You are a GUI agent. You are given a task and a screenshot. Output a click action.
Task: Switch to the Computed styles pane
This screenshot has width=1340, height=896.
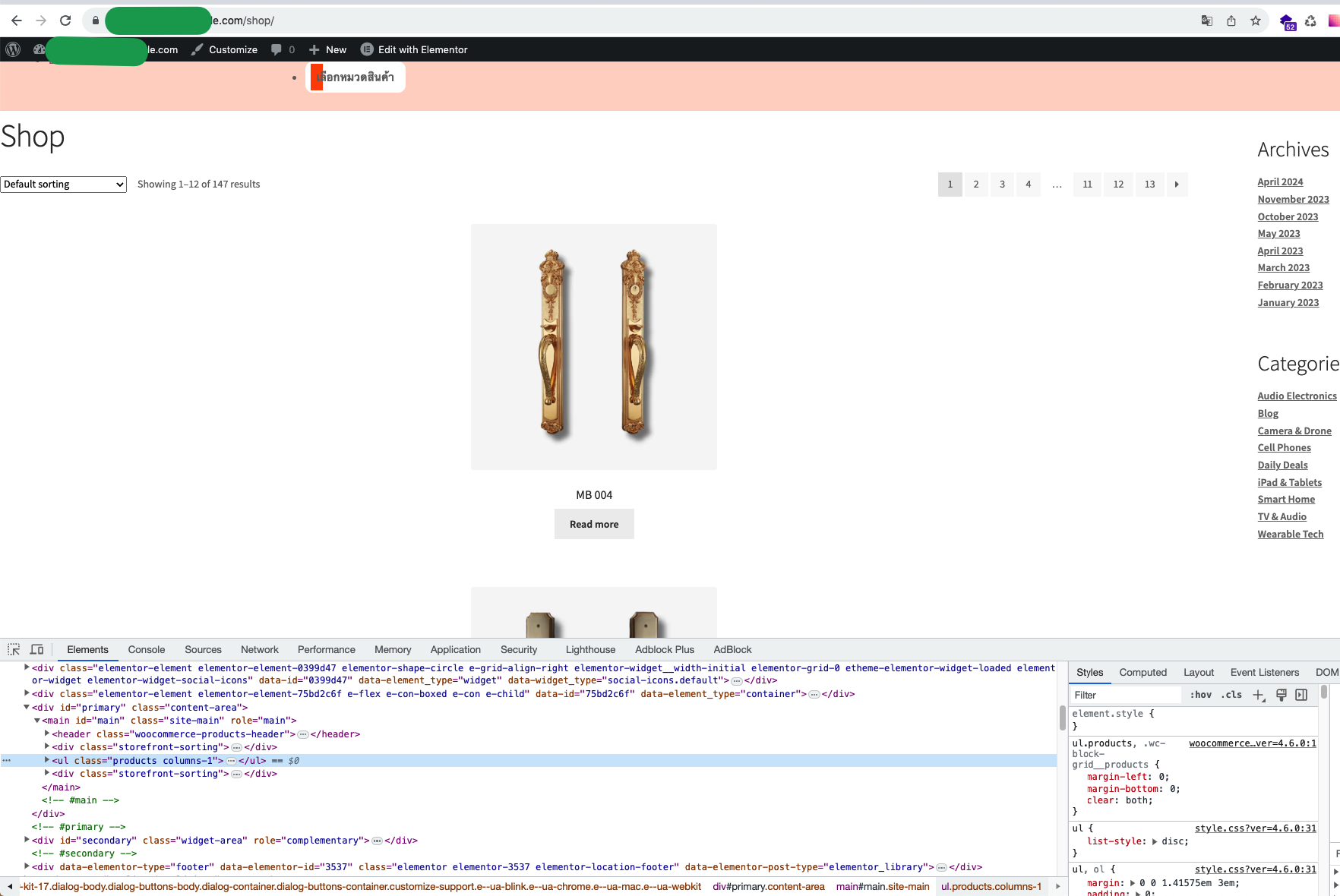click(x=1142, y=672)
